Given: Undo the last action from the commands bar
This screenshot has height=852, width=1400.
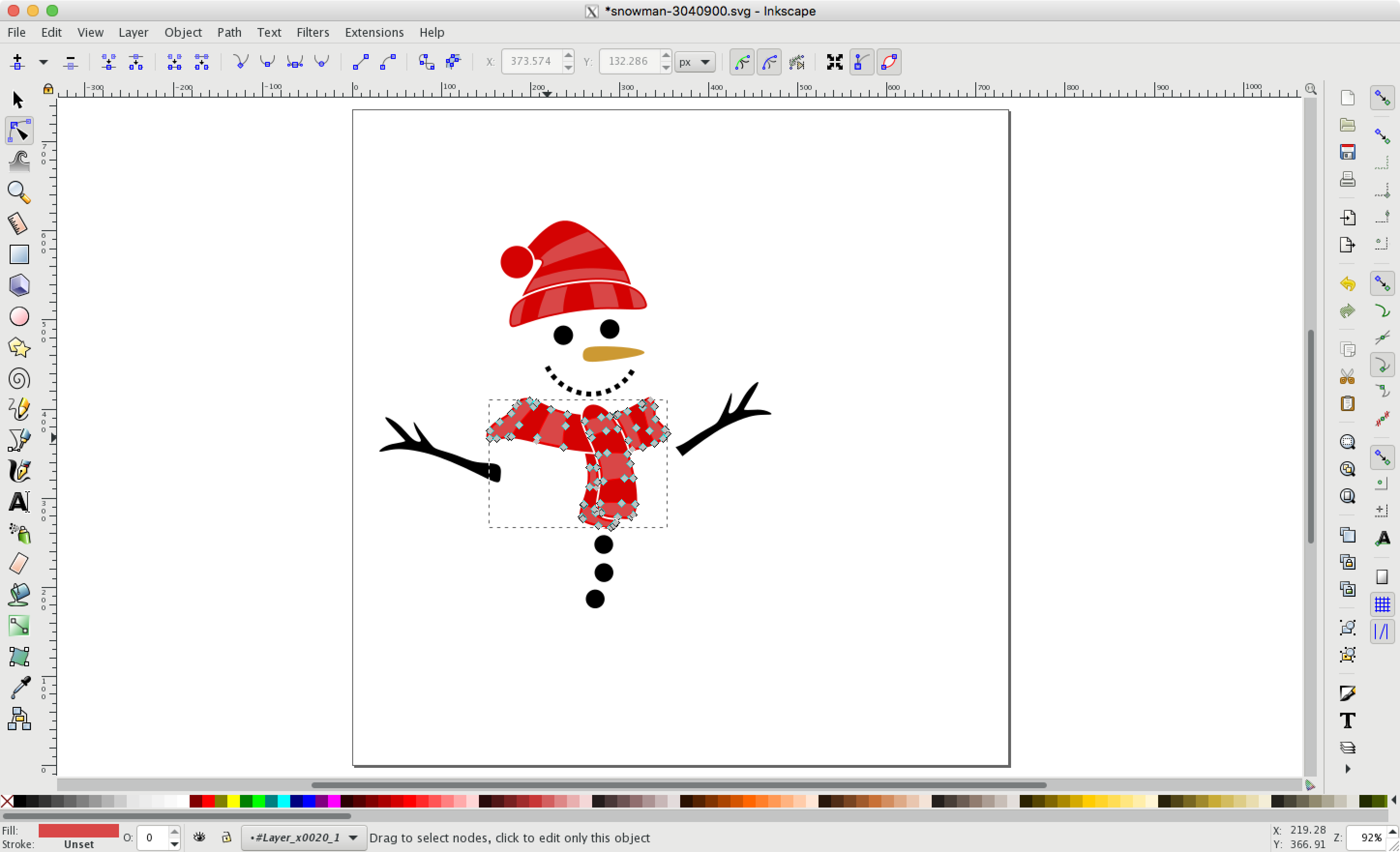Looking at the screenshot, I should (1347, 284).
